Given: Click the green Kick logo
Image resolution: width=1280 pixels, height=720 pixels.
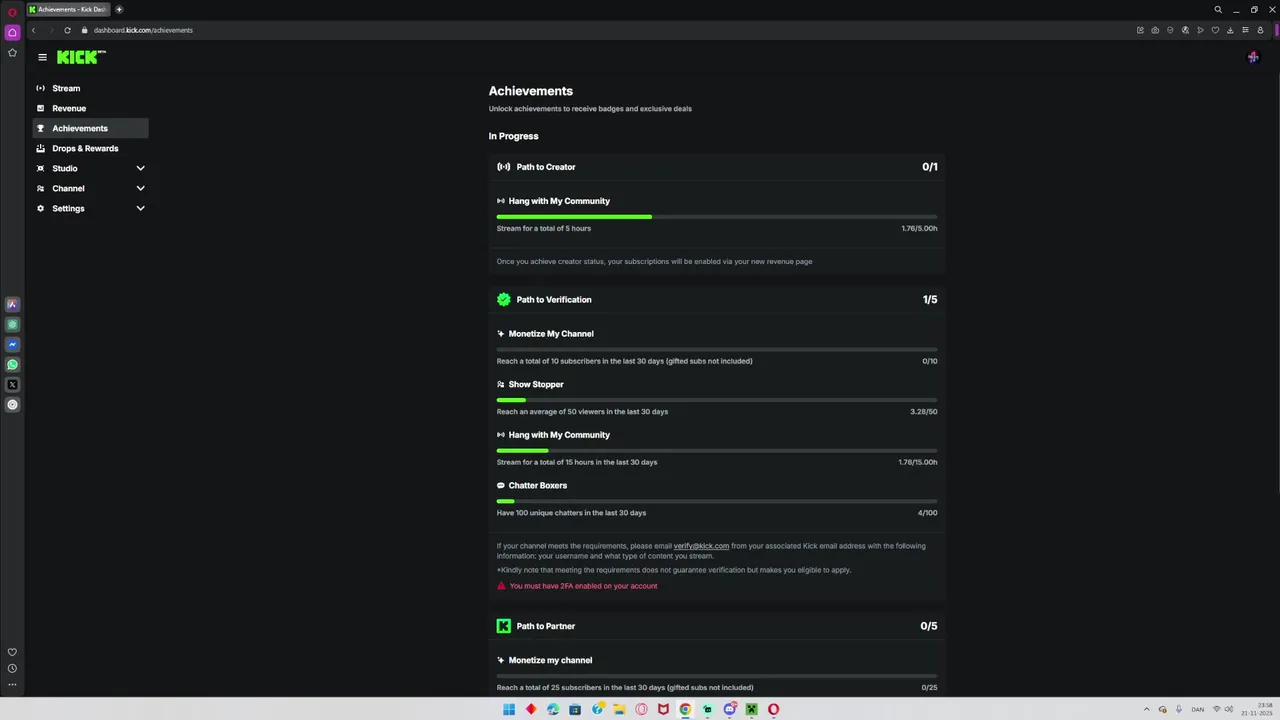Looking at the screenshot, I should tap(81, 57).
